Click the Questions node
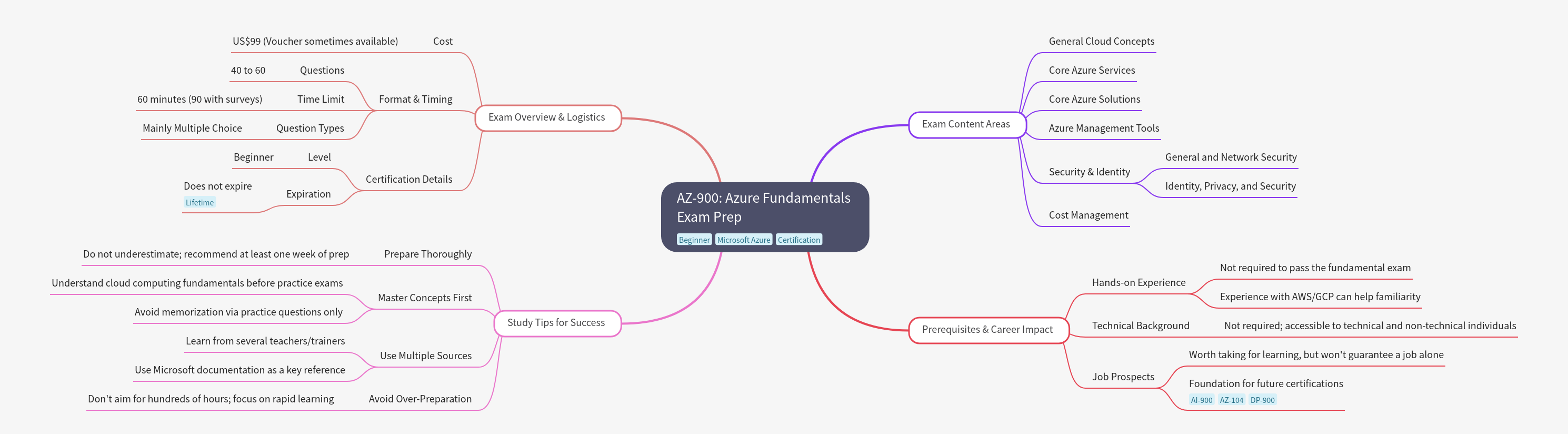Viewport: 1568px width, 434px height. (x=322, y=71)
